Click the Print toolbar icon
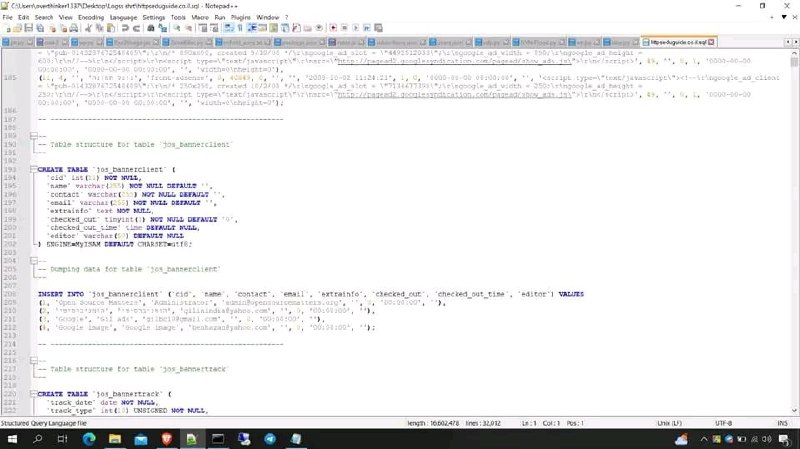The width and height of the screenshot is (800, 449). click(x=74, y=28)
